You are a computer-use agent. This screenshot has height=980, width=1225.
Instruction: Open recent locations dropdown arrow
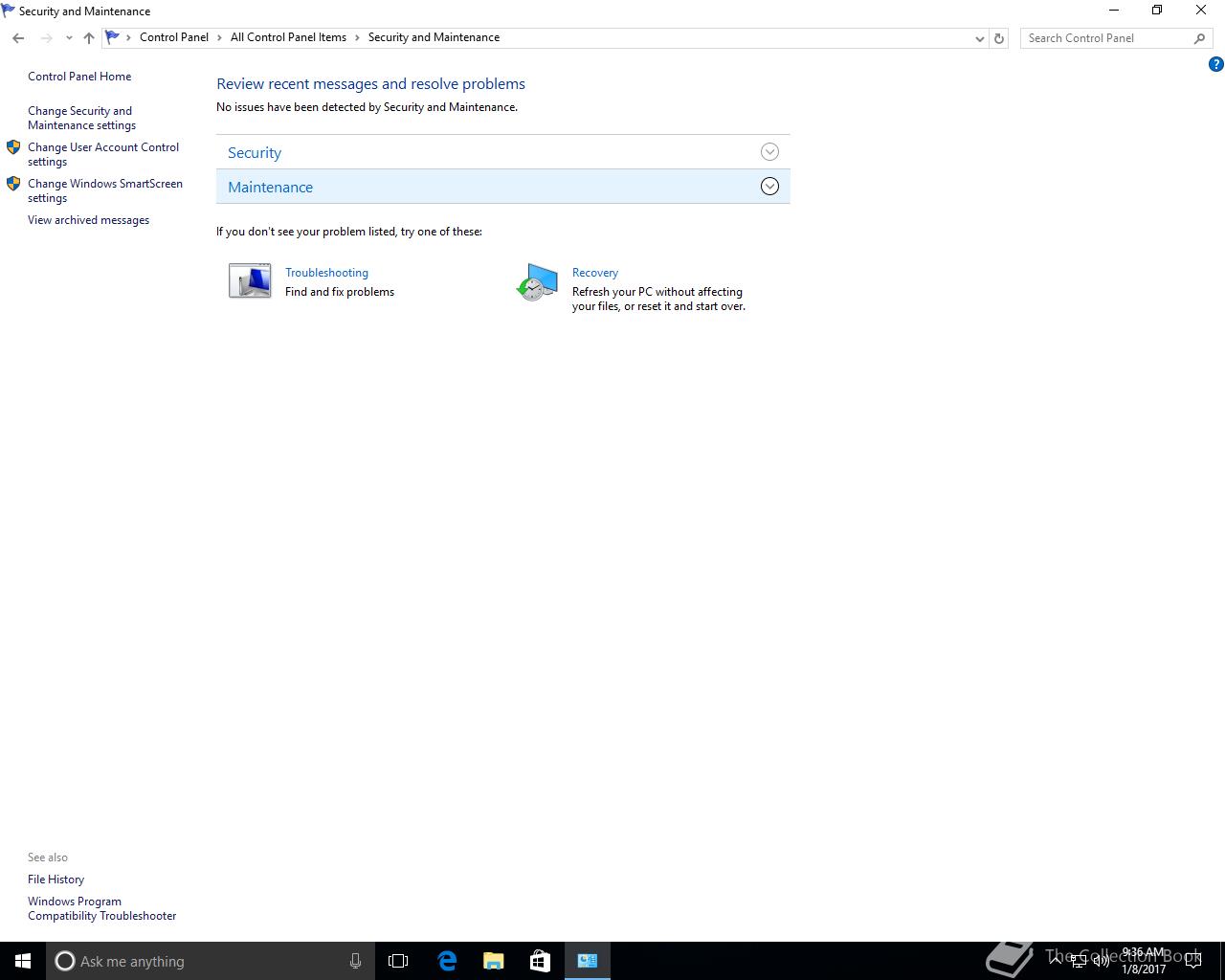pos(69,38)
